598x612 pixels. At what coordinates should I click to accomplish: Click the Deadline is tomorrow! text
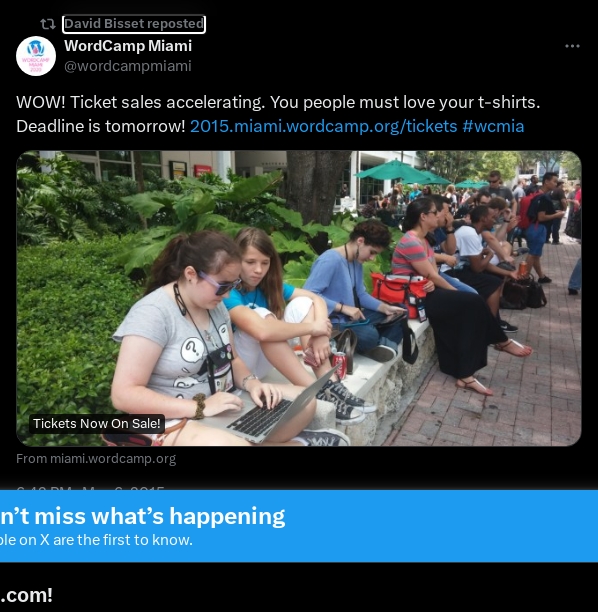point(101,126)
